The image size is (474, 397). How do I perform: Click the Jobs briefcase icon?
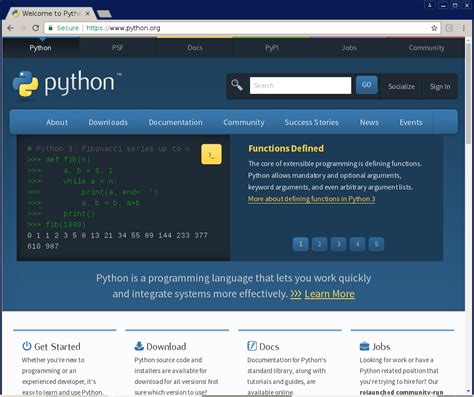tap(364, 346)
